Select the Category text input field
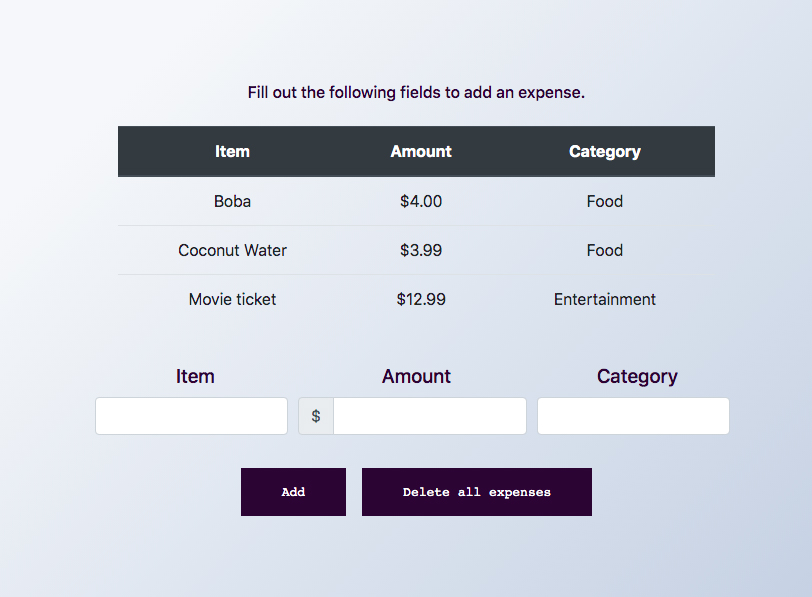Screen dimensions: 812x597 click(633, 416)
